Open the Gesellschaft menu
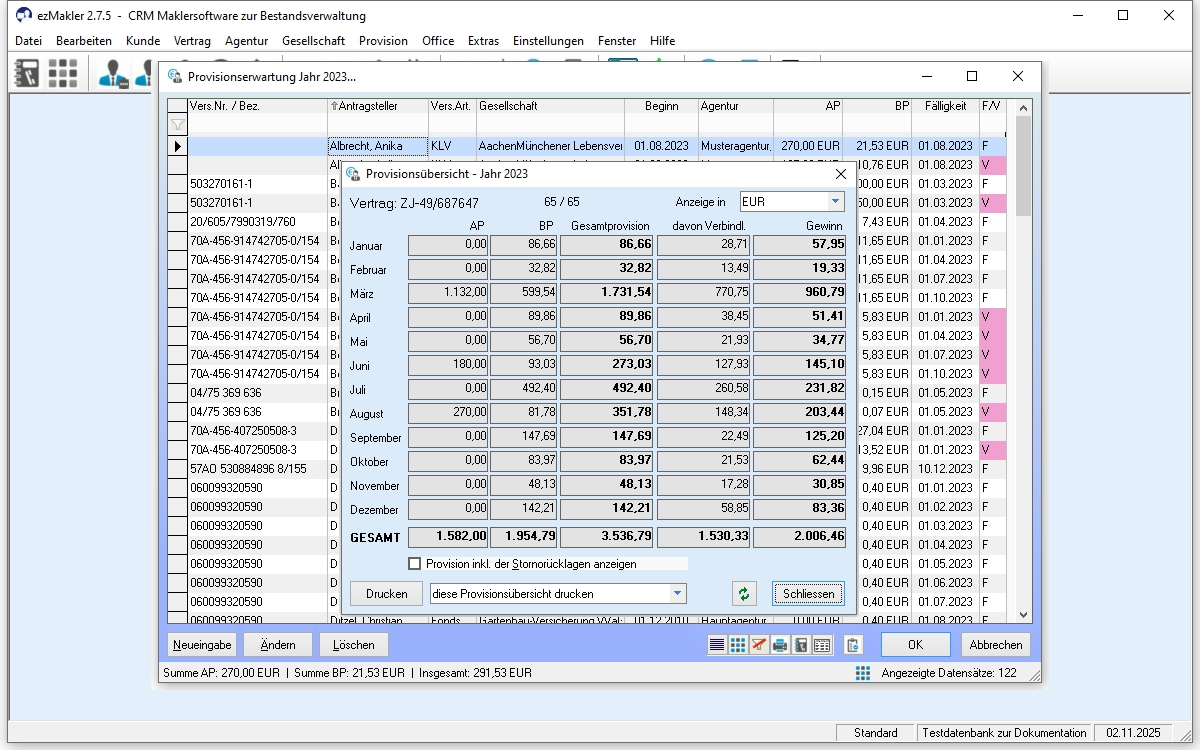 (x=313, y=41)
